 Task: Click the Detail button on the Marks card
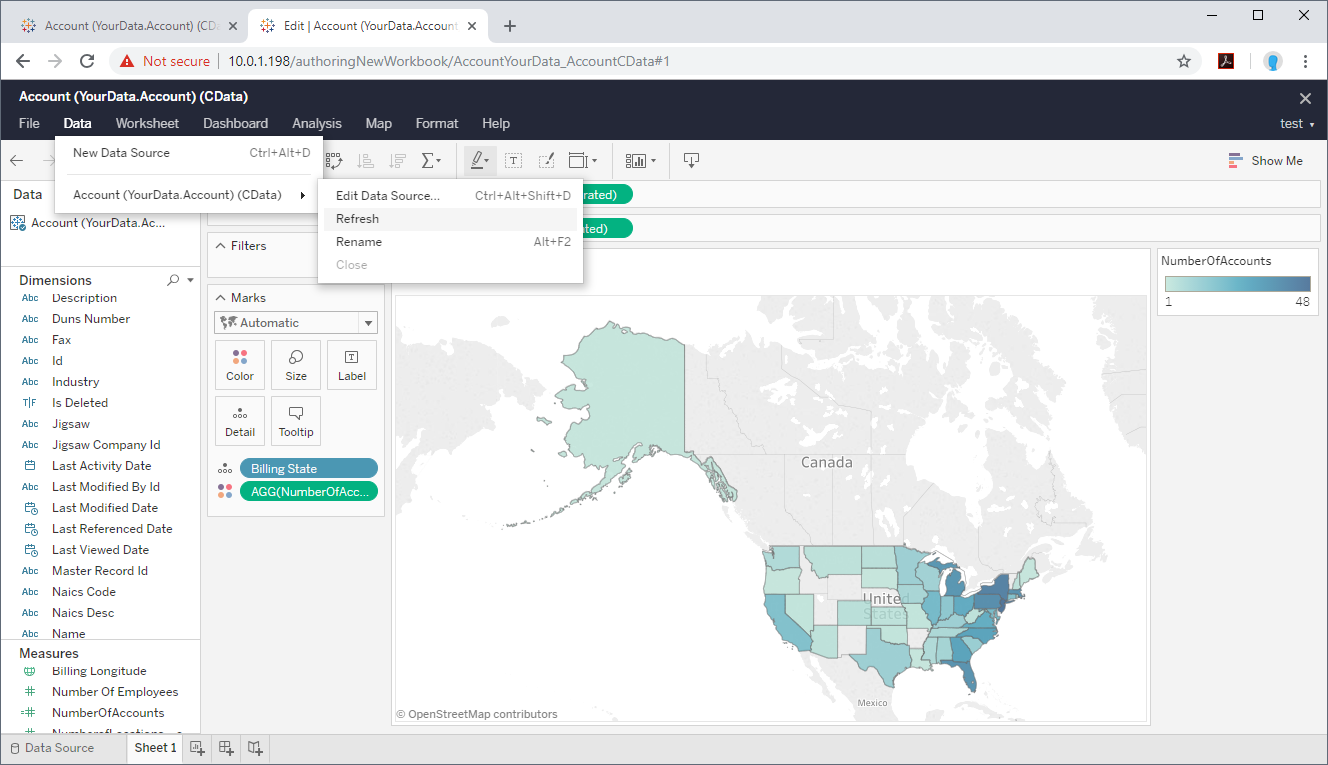tap(239, 420)
